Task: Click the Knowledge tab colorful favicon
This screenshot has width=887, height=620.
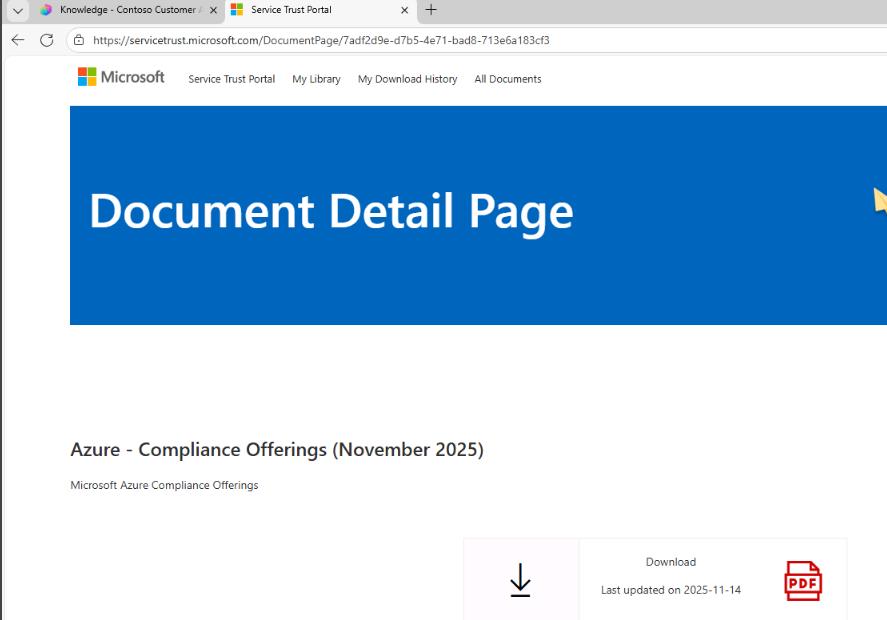Action: tap(46, 10)
